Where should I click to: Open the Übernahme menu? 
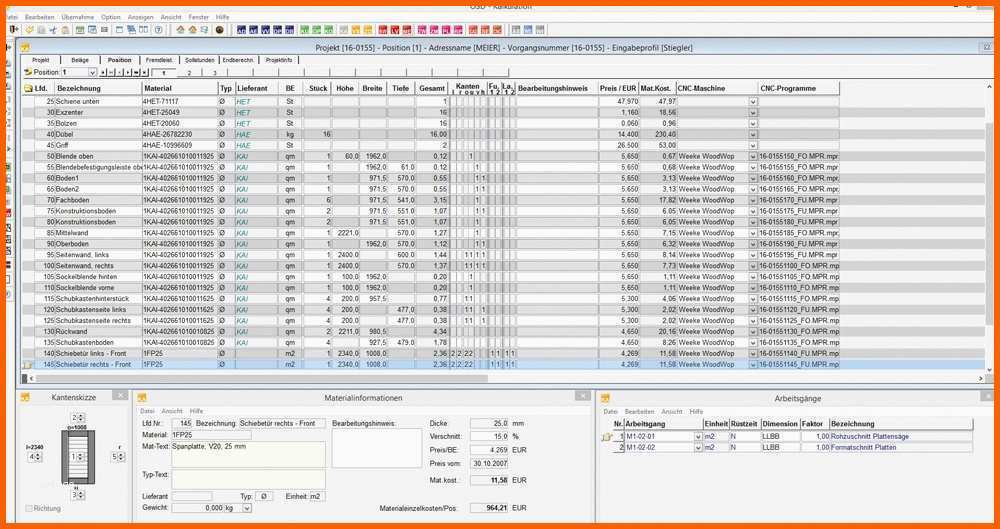pos(76,17)
